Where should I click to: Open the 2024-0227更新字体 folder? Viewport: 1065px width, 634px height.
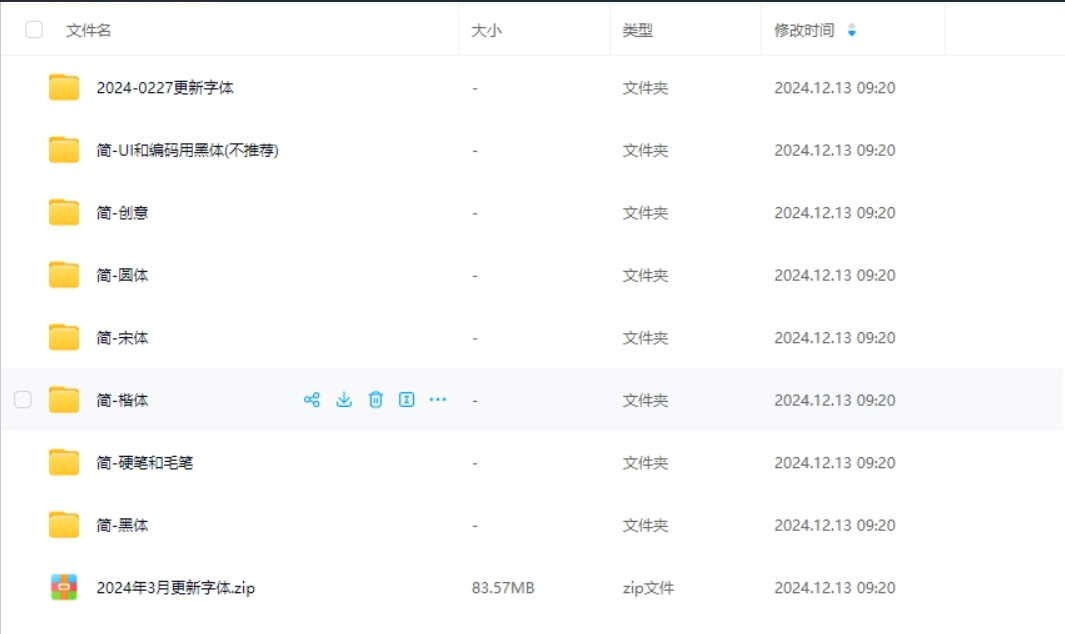pos(165,88)
